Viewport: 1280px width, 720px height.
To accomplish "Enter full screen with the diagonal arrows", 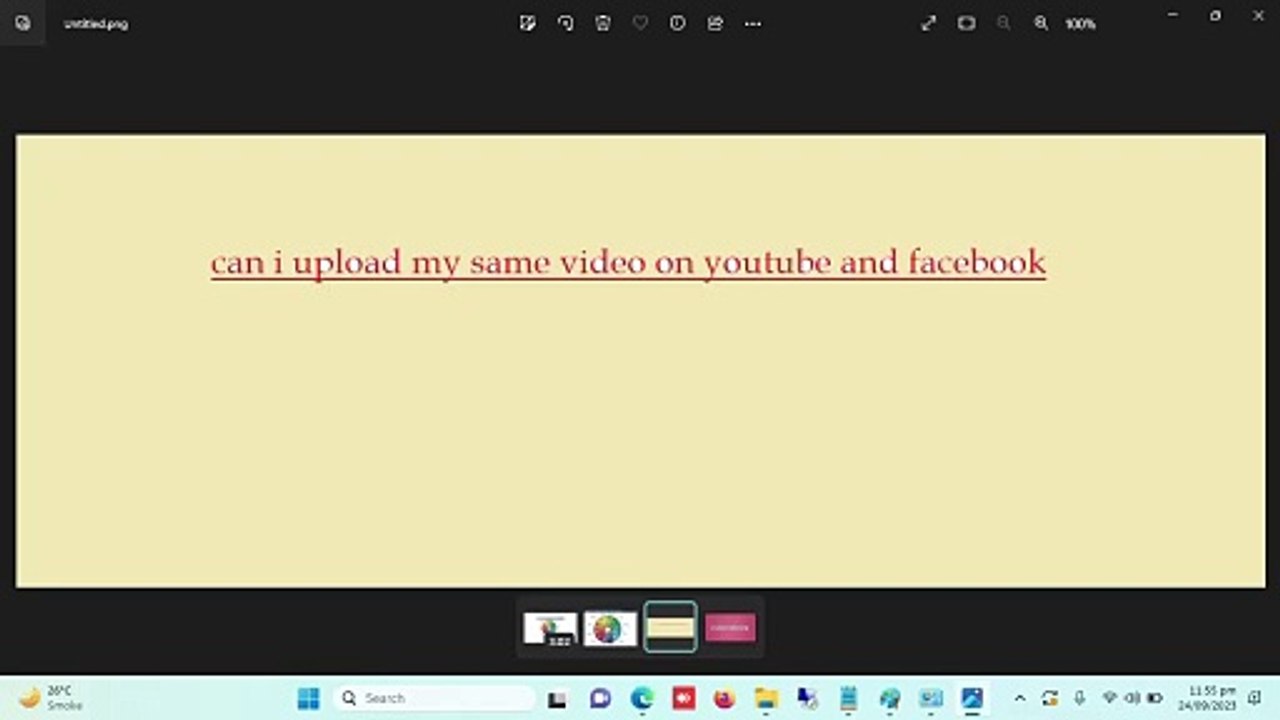I will [x=928, y=23].
